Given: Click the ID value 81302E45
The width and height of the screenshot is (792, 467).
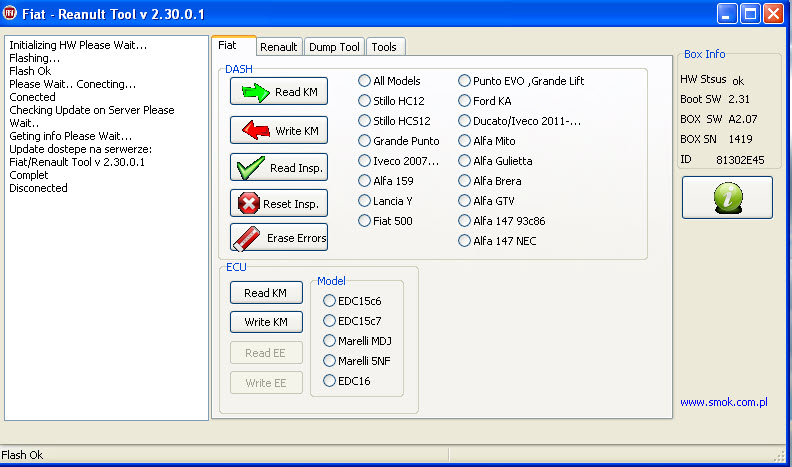Looking at the screenshot, I should point(740,160).
